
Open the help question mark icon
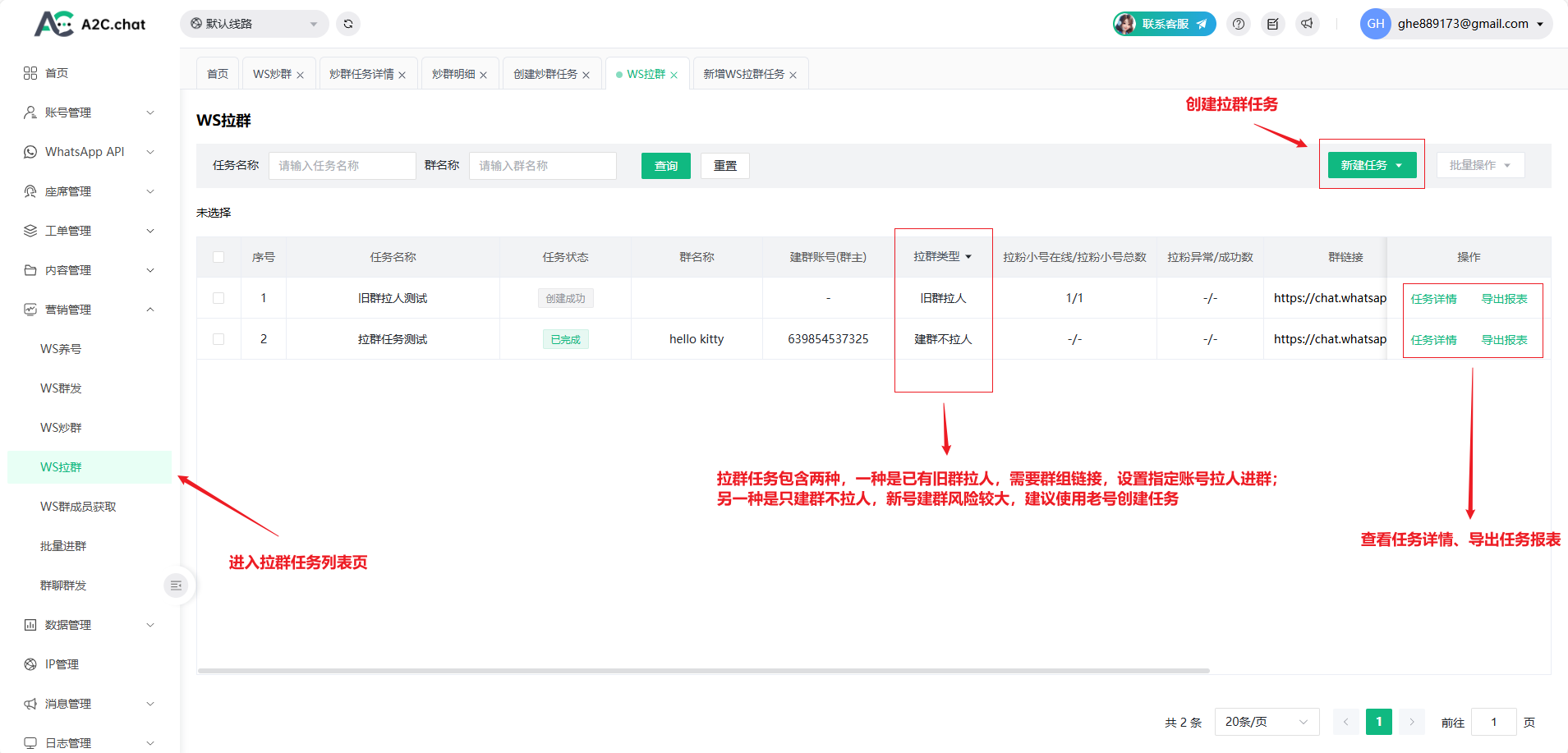click(x=1239, y=24)
